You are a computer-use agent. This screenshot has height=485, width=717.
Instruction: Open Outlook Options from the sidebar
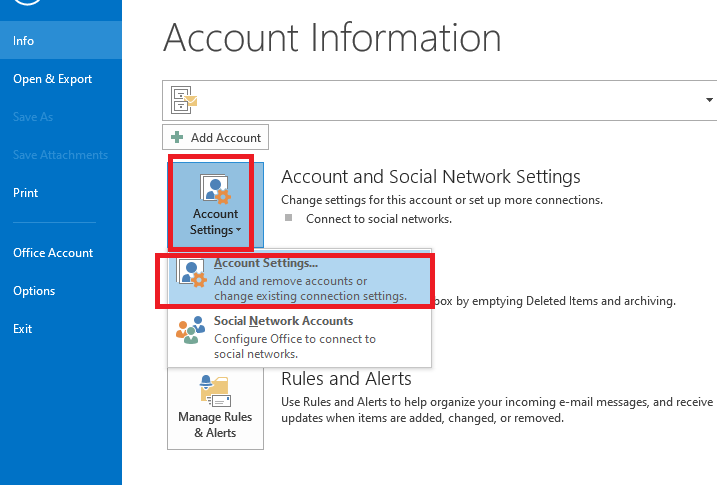pos(34,291)
